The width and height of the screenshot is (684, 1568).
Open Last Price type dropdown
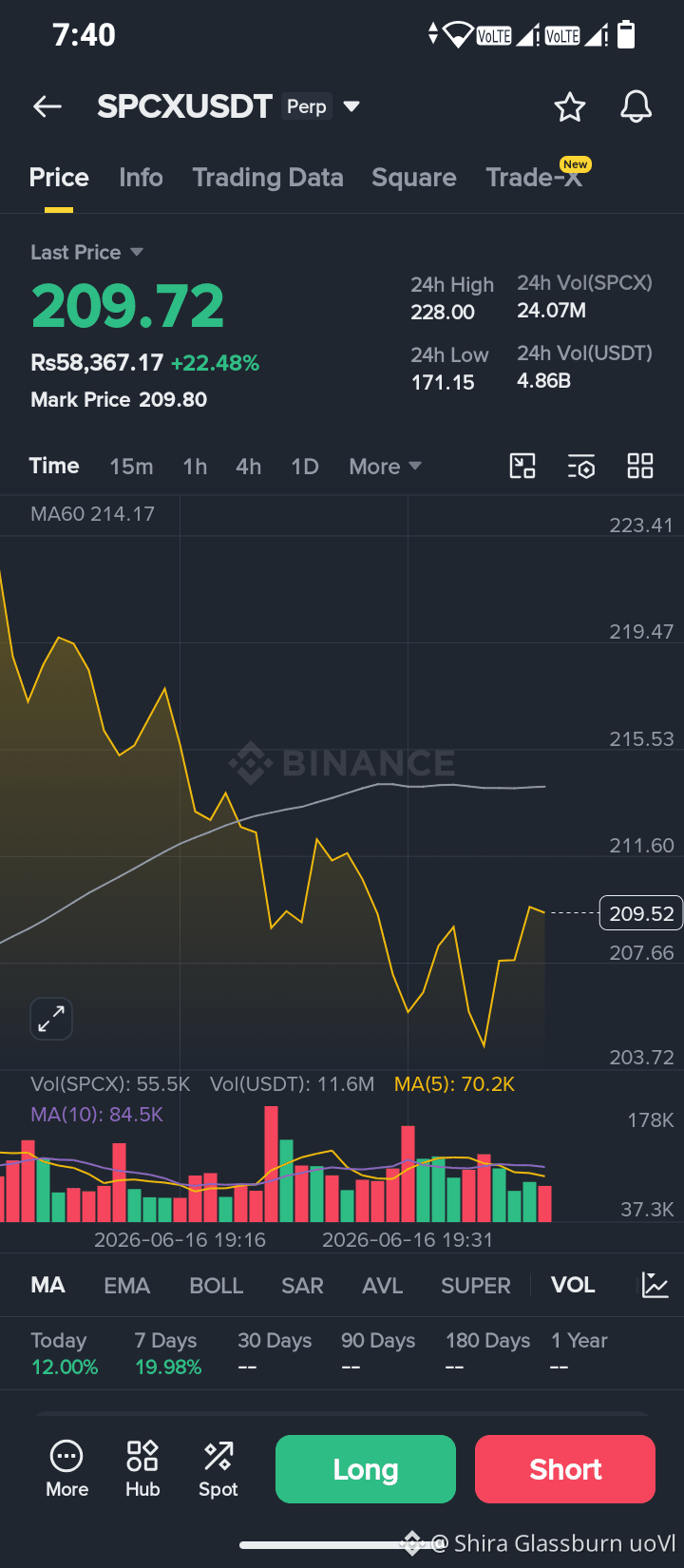point(137,252)
